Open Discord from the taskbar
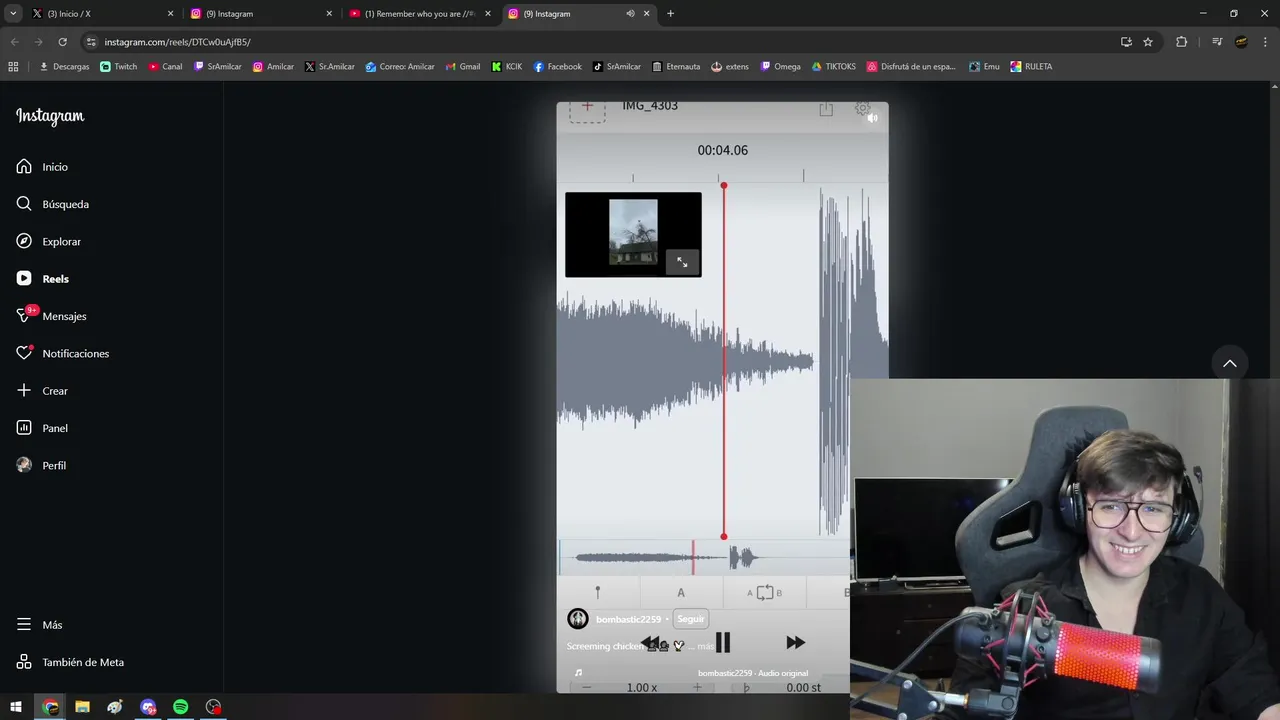Screen dimensions: 1280x720 click(148, 707)
